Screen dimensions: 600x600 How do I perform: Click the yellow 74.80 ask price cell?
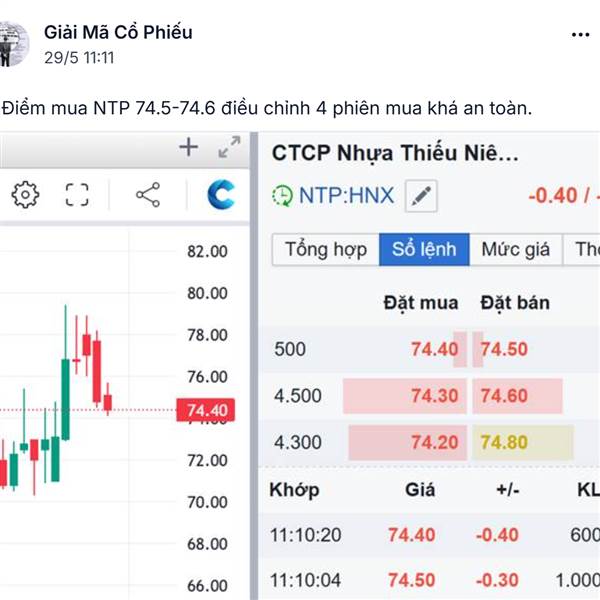pos(523,442)
